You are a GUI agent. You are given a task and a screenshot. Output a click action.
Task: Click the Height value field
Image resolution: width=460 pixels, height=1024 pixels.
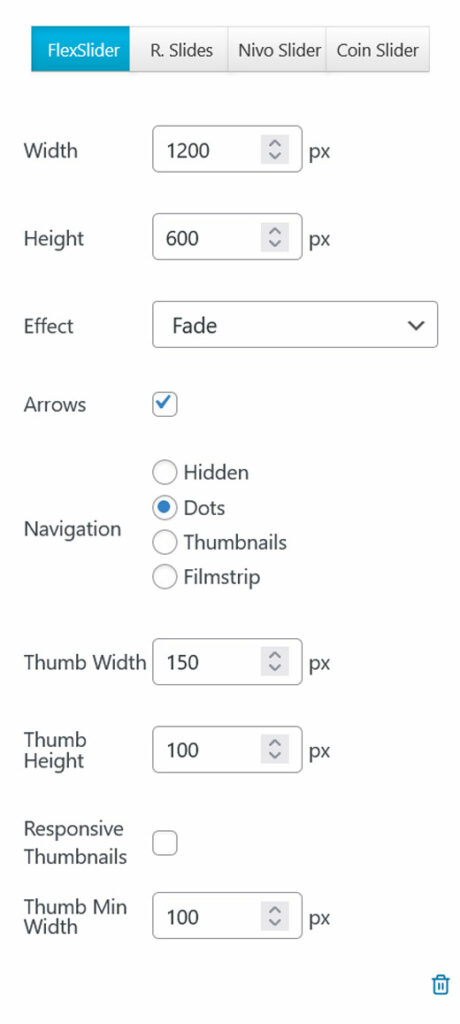(x=227, y=237)
